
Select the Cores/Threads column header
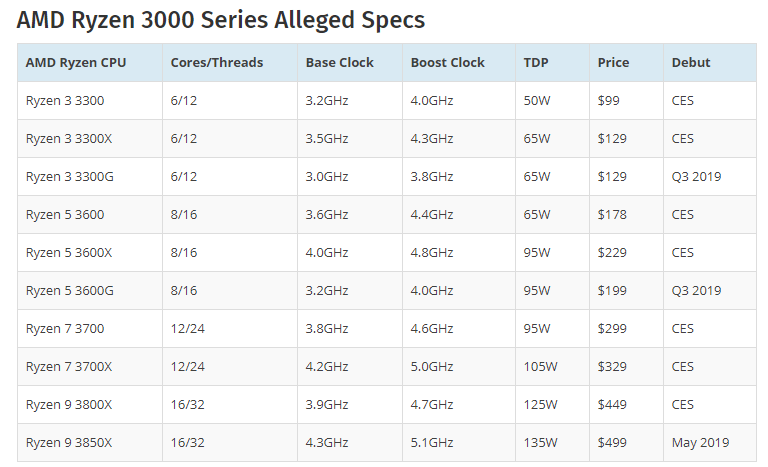(217, 62)
